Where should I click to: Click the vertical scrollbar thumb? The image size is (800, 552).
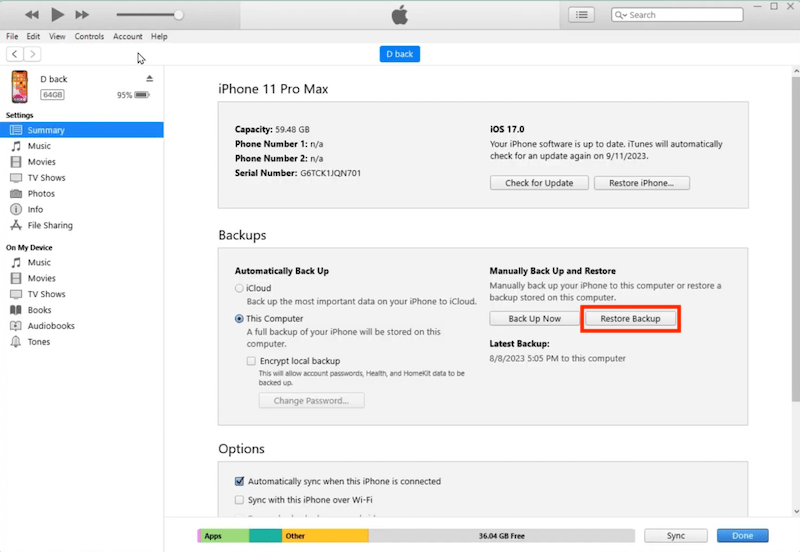coord(796,239)
